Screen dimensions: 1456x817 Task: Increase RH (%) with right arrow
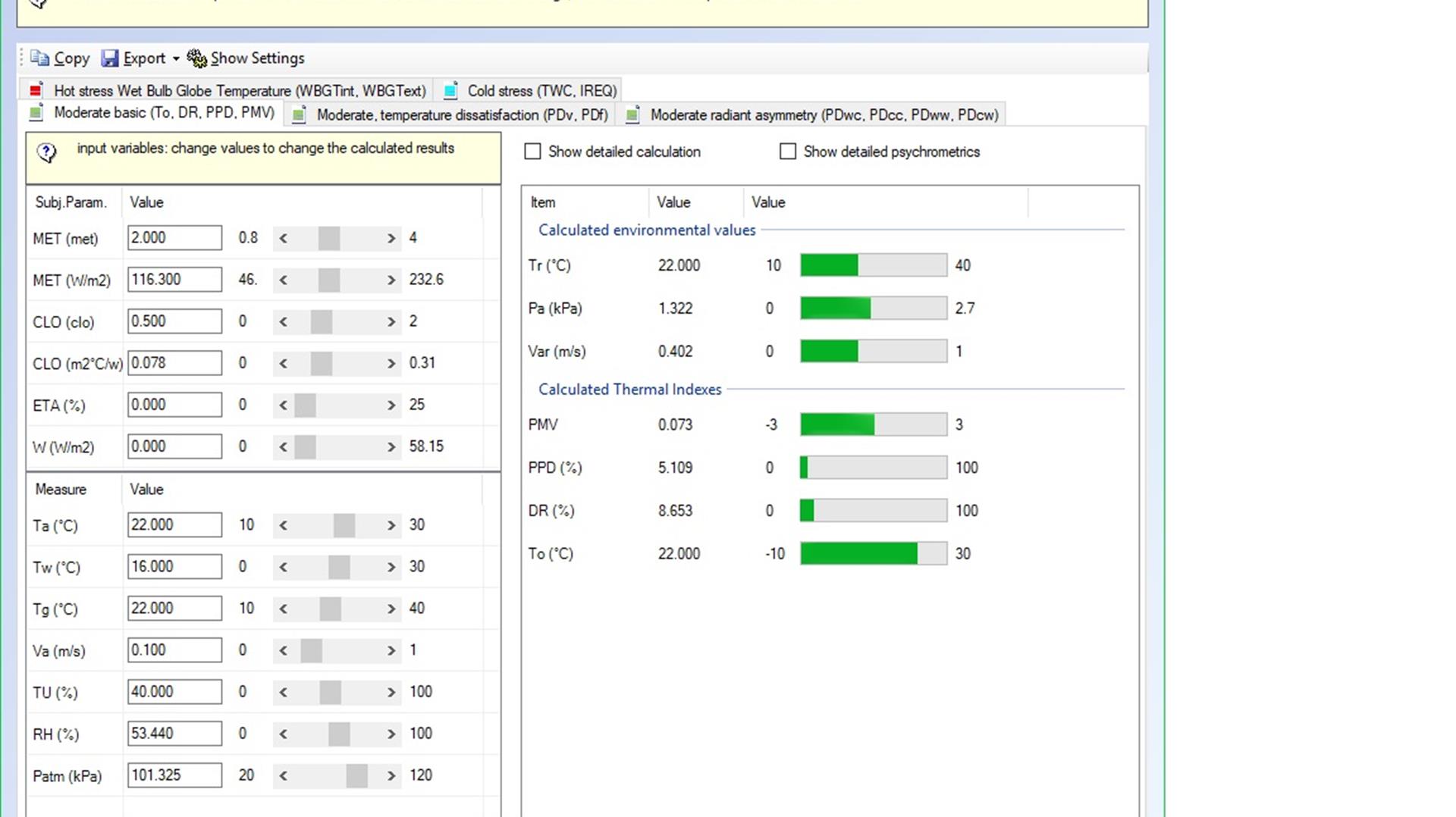point(391,734)
